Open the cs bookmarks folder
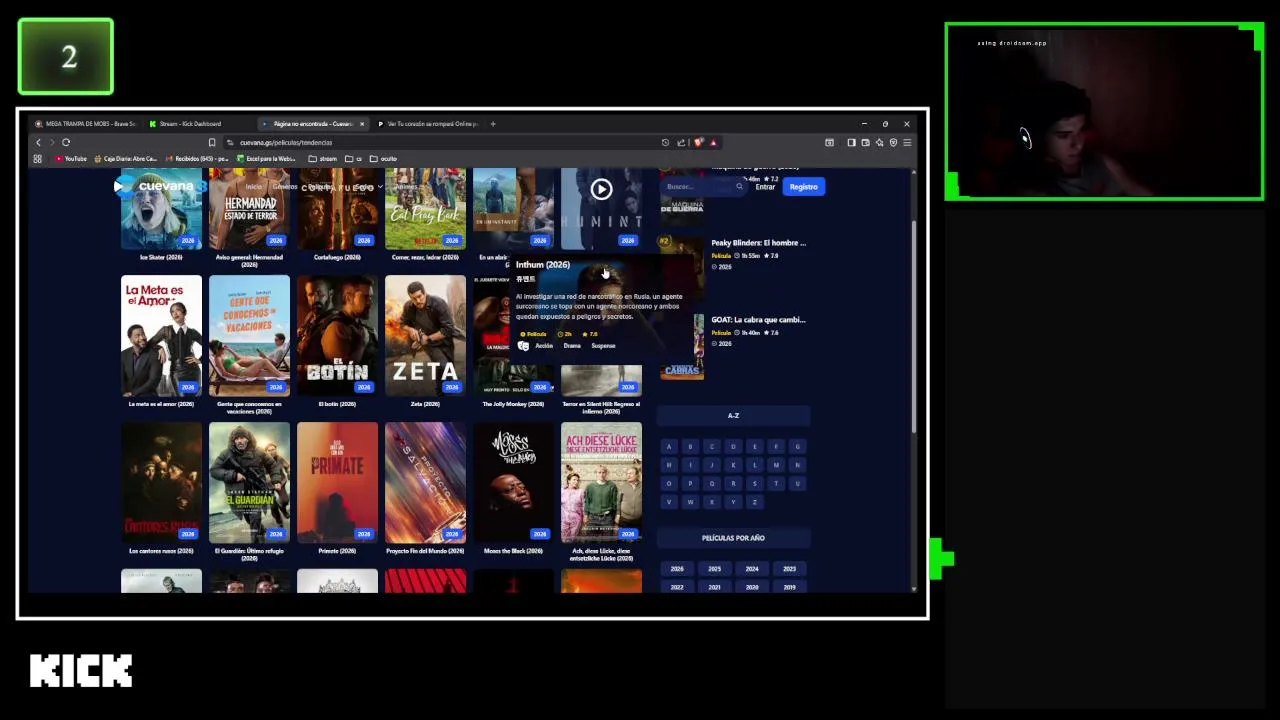Image resolution: width=1280 pixels, height=720 pixels. point(354,159)
